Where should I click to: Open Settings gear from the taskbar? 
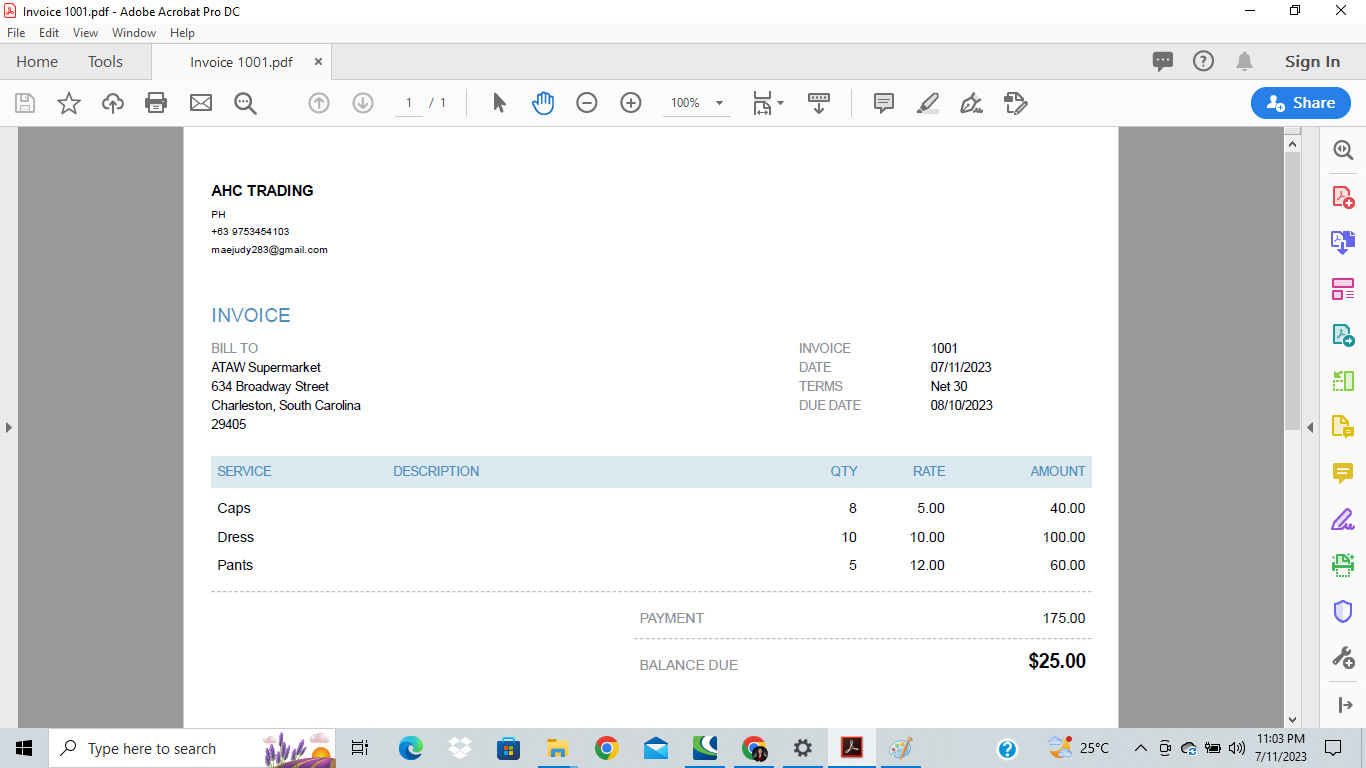coord(802,748)
